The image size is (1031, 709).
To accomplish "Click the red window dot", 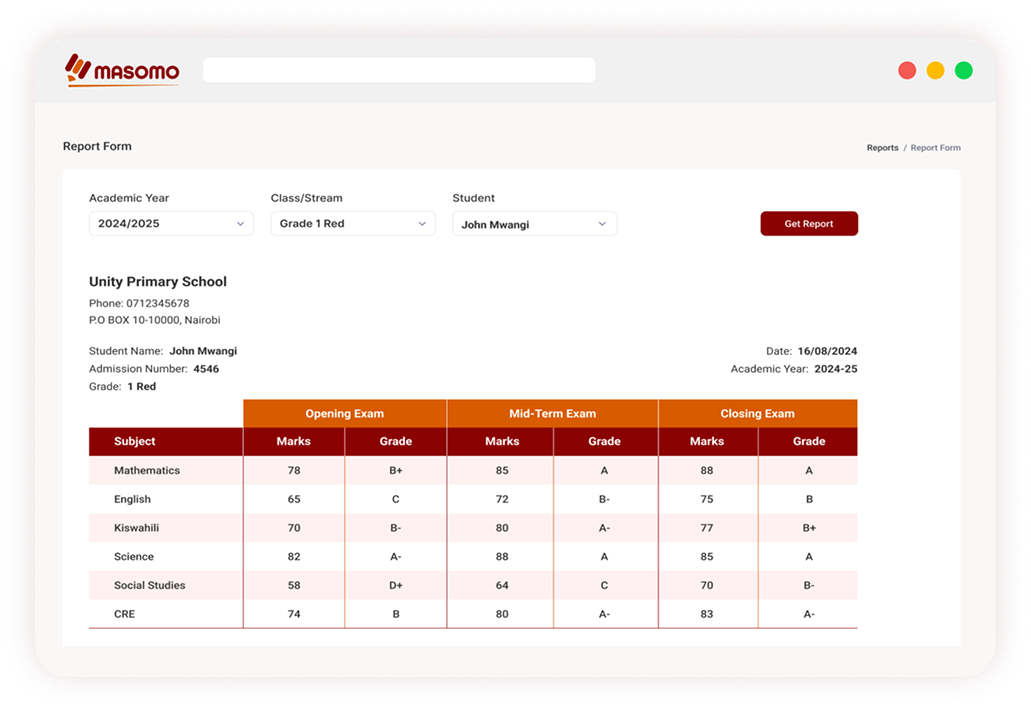I will pyautogui.click(x=907, y=70).
